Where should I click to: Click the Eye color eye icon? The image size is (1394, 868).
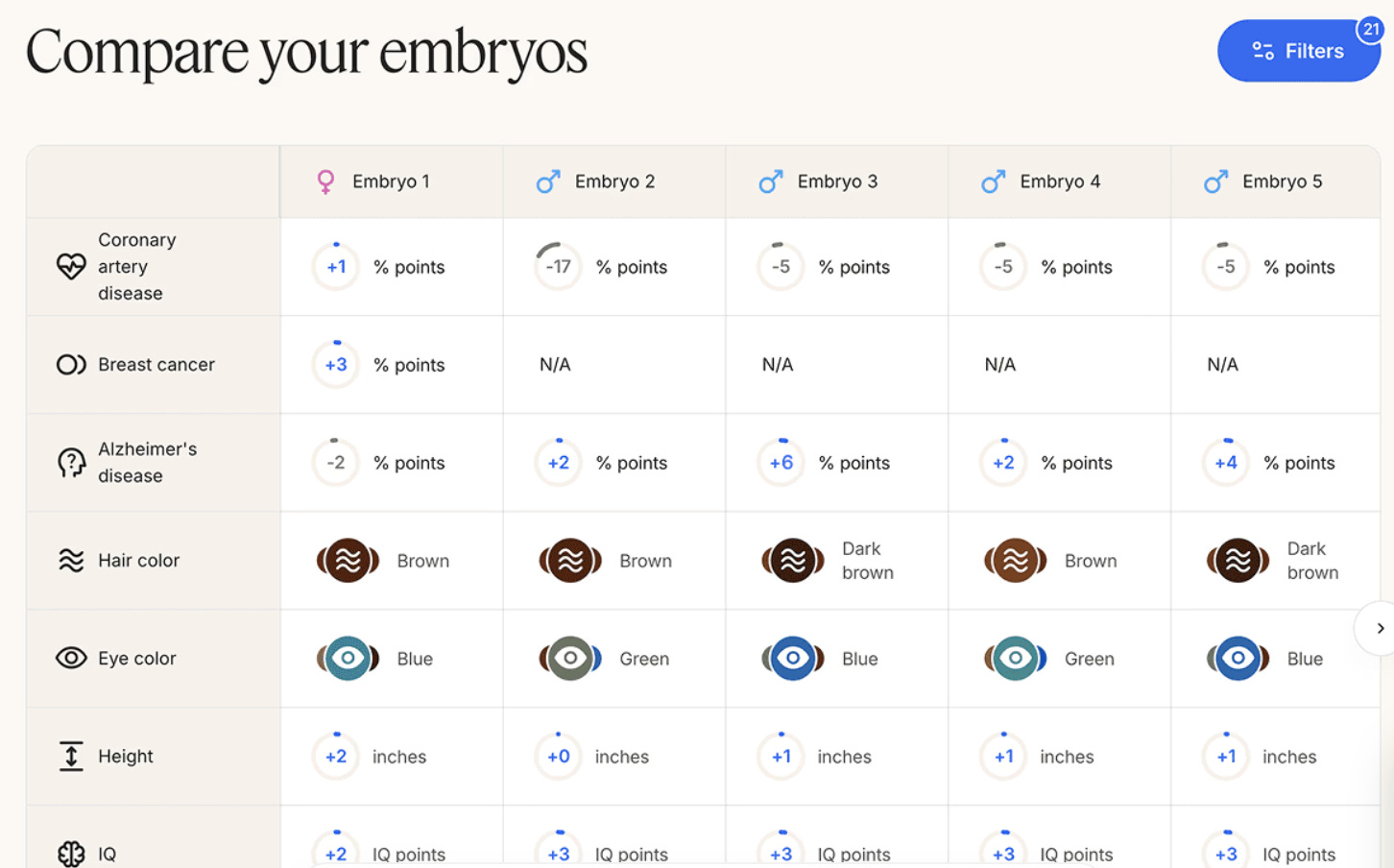pos(71,658)
